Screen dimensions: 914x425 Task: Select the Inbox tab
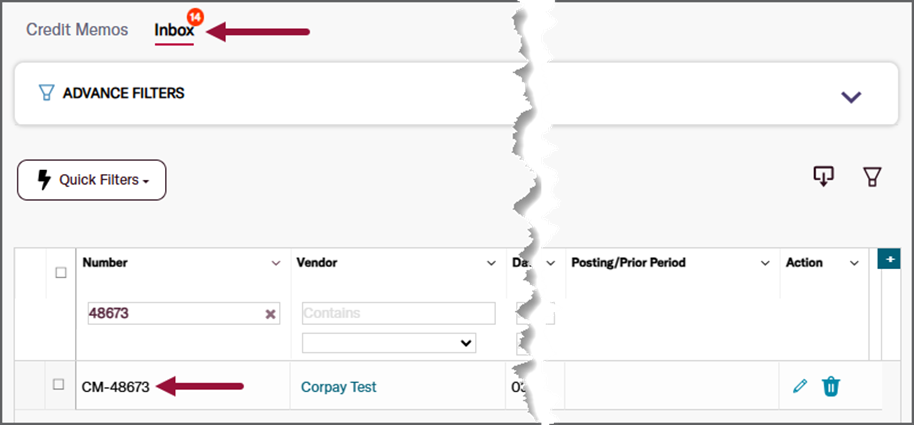pos(173,31)
